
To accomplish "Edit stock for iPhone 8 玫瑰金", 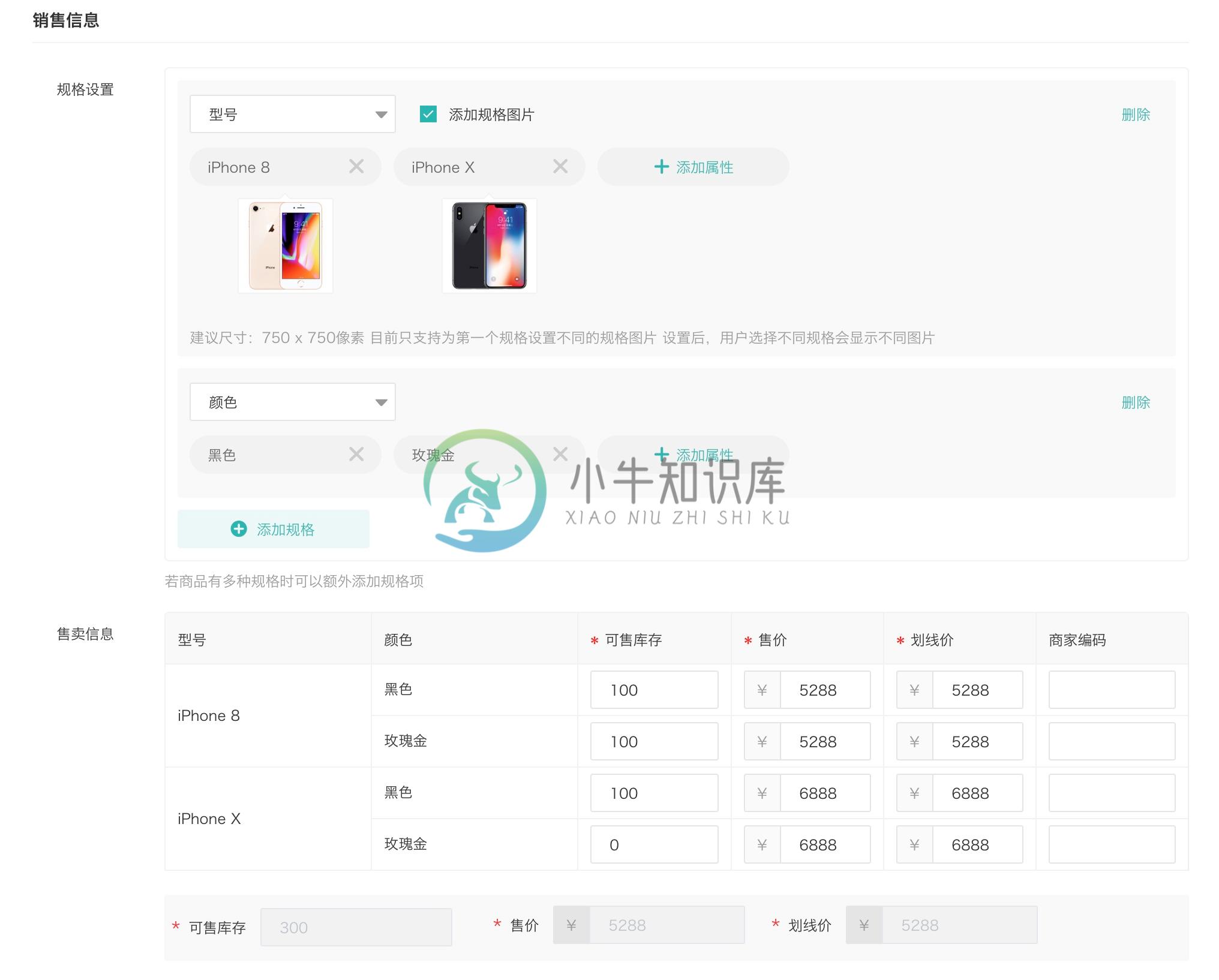I will pos(654,741).
